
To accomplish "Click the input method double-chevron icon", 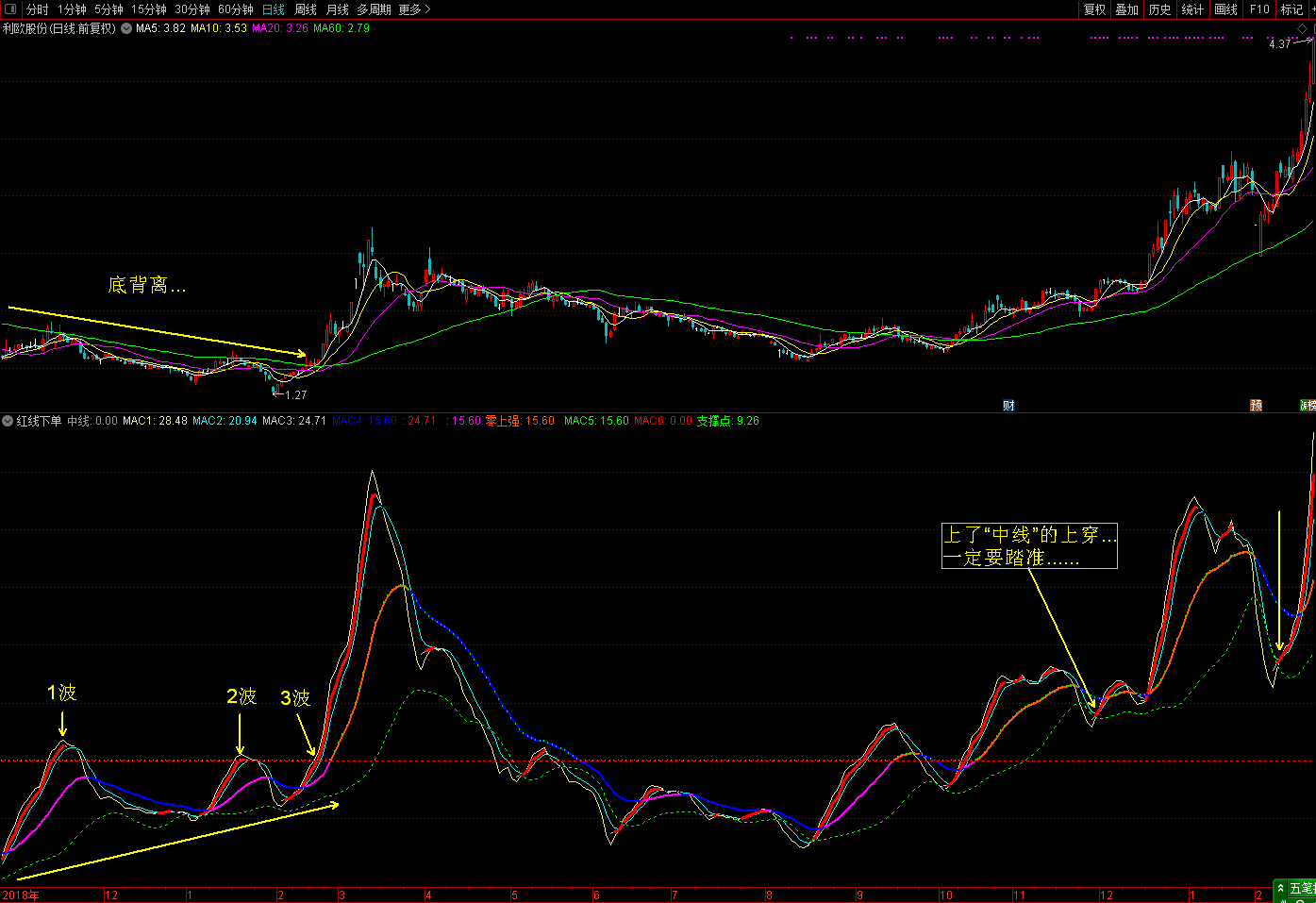I will pos(1281,888).
